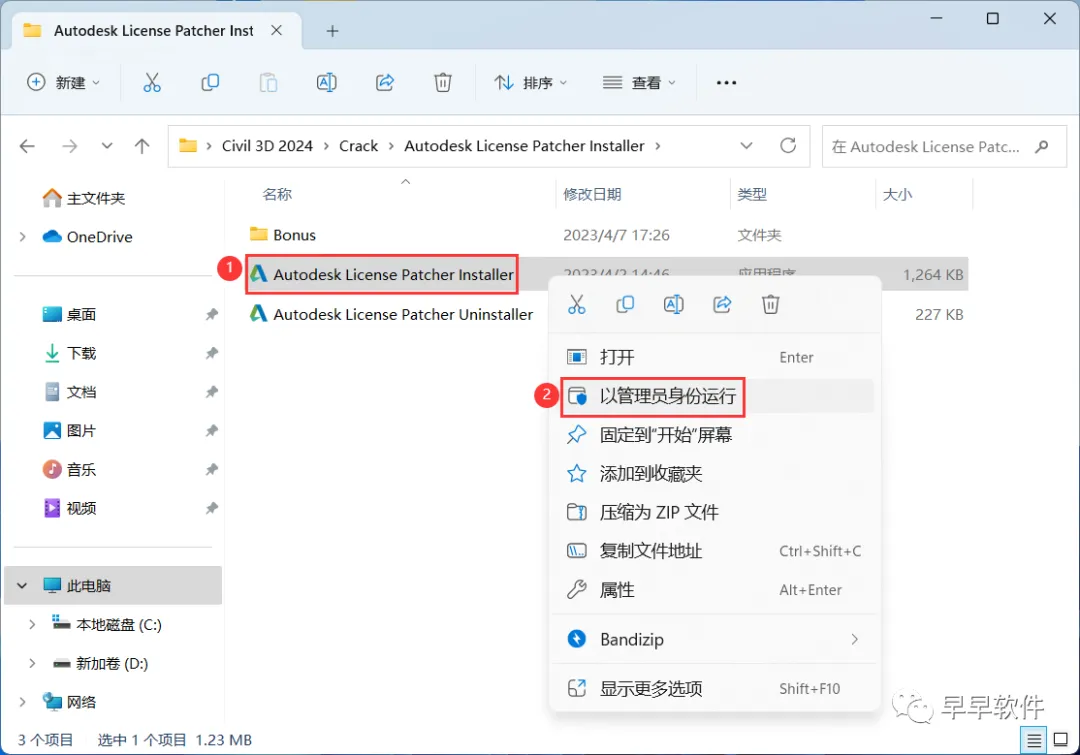This screenshot has height=755, width=1080.
Task: Expand the Bandizip submenu arrow
Action: (854, 639)
